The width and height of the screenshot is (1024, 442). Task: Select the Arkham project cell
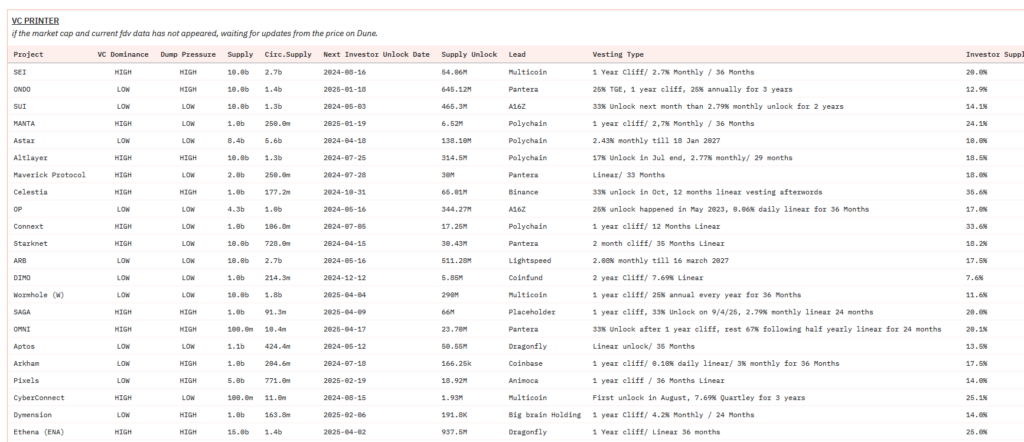(26, 364)
